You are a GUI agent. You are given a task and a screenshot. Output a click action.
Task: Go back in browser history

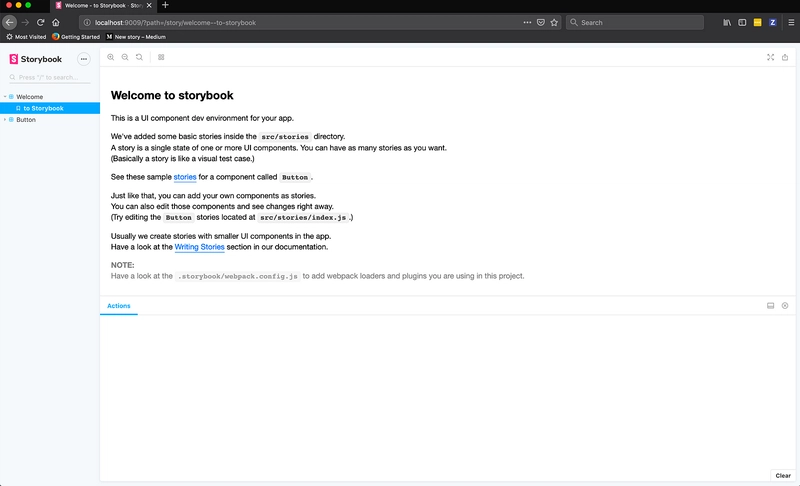9,22
